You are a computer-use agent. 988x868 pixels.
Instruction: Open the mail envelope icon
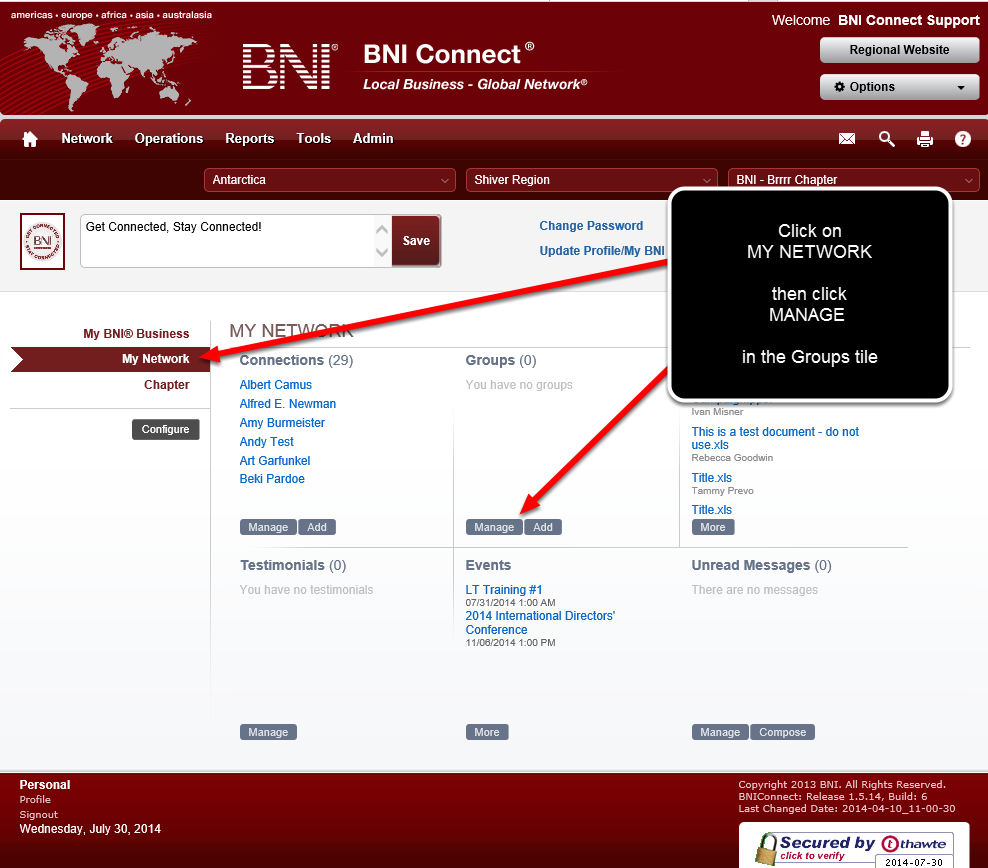pyautogui.click(x=846, y=139)
